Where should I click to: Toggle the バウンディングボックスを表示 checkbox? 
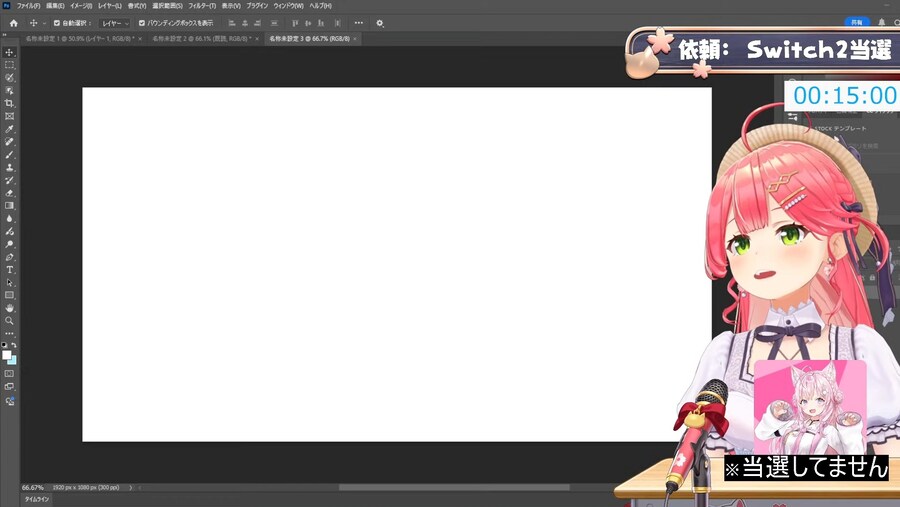[142, 24]
